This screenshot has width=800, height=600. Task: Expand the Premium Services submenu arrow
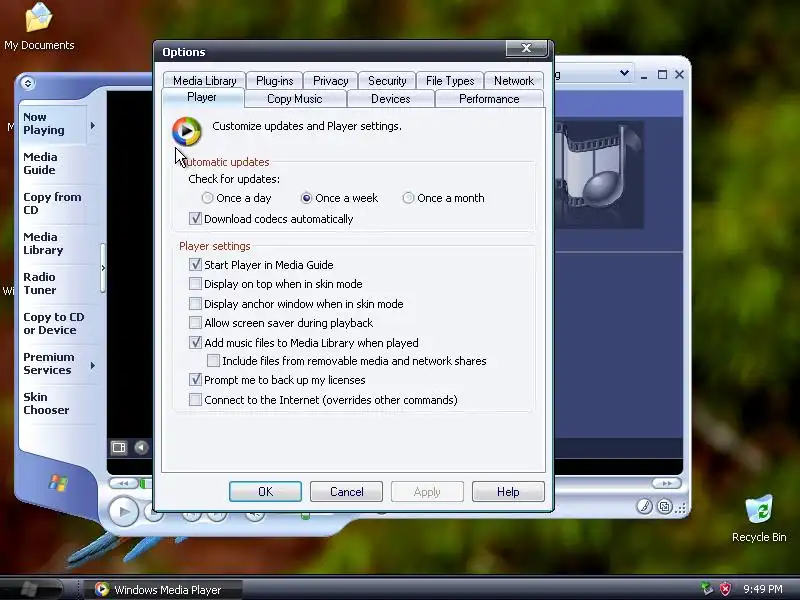pos(93,365)
